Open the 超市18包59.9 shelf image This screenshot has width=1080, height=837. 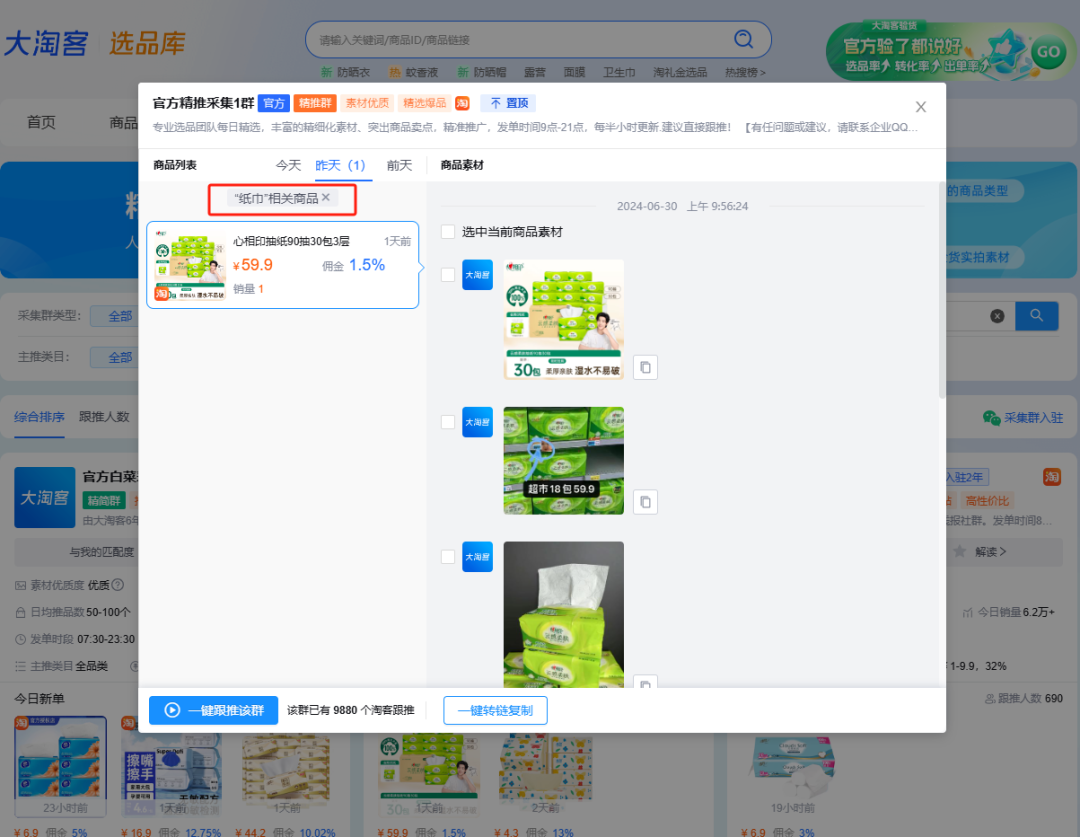point(563,461)
